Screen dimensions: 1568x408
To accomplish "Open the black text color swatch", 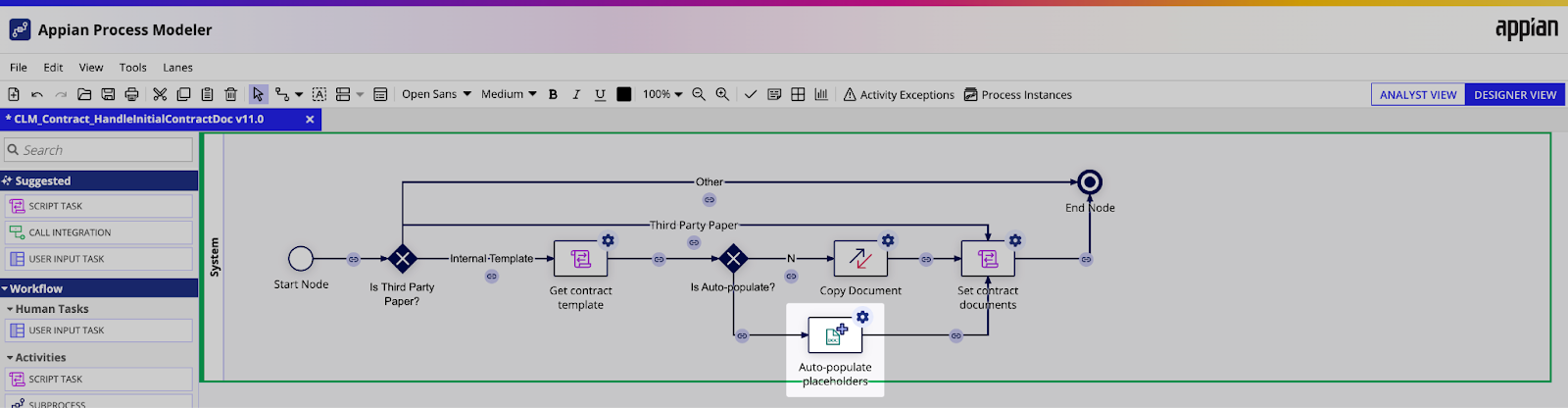I will (623, 94).
